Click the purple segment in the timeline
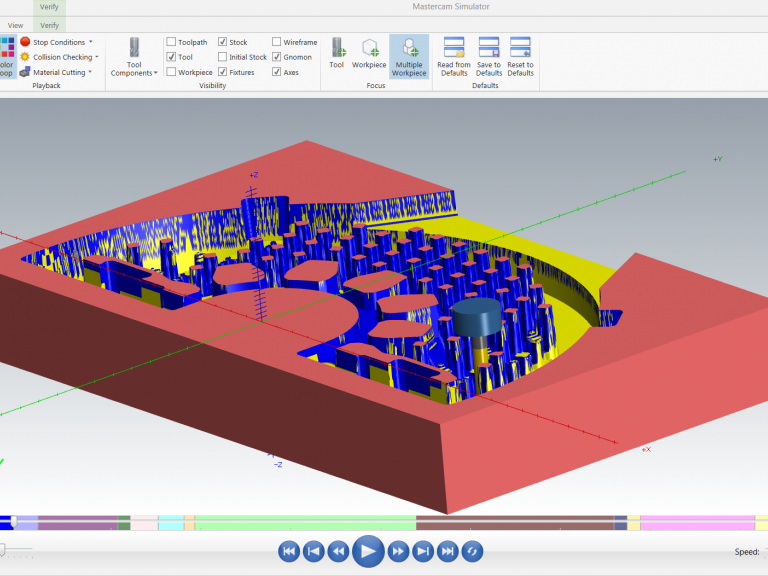Viewport: 768px width, 576px height. point(78,523)
